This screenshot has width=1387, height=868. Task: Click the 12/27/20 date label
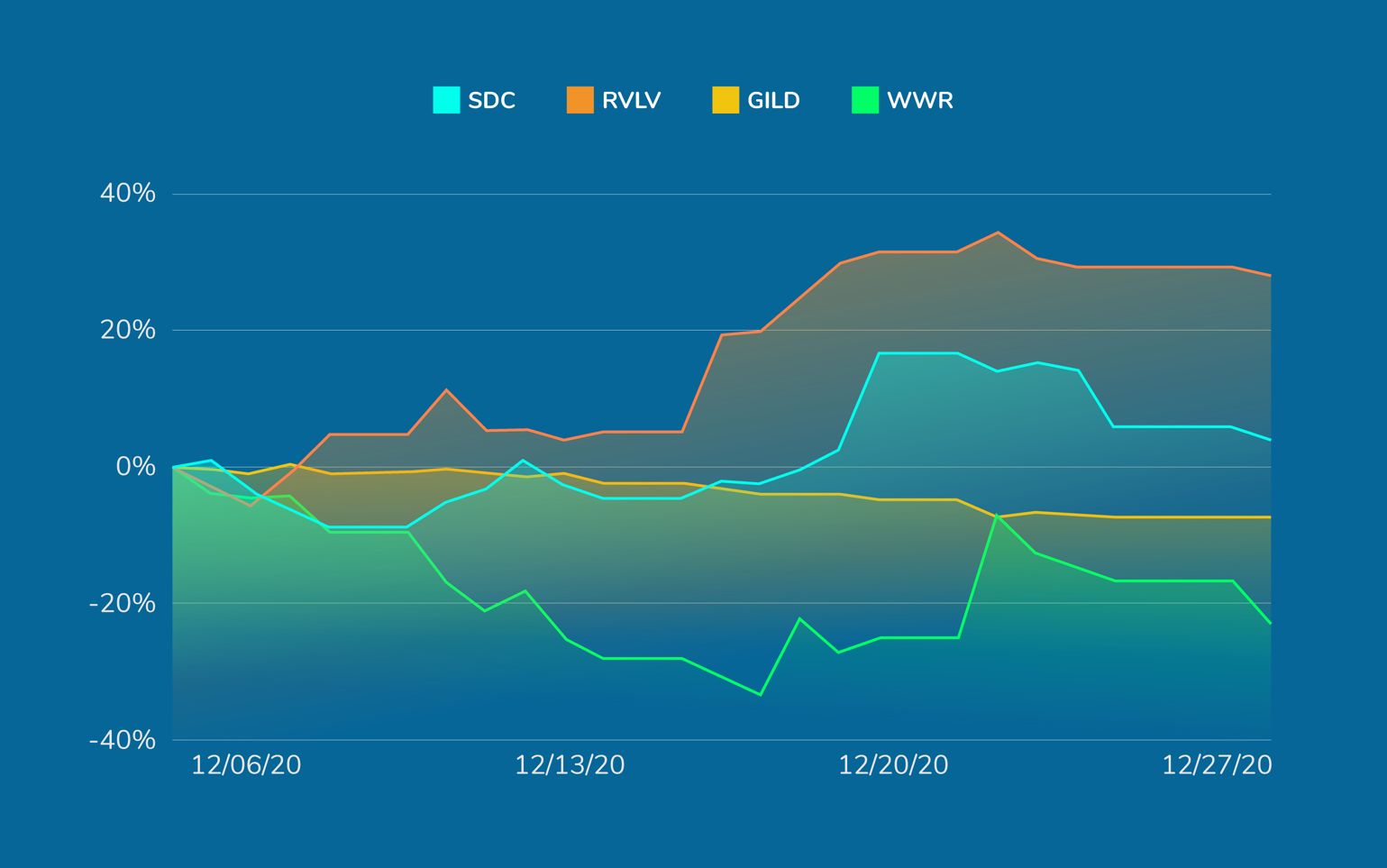click(1217, 765)
